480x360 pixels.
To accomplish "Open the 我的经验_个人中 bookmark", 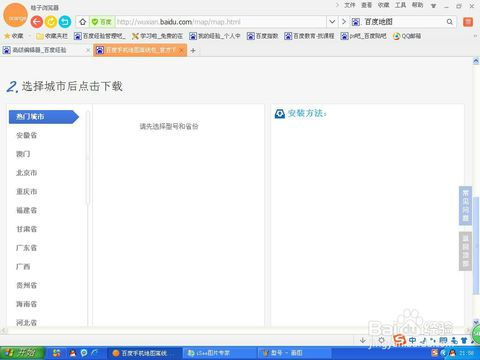I will 215,36.
